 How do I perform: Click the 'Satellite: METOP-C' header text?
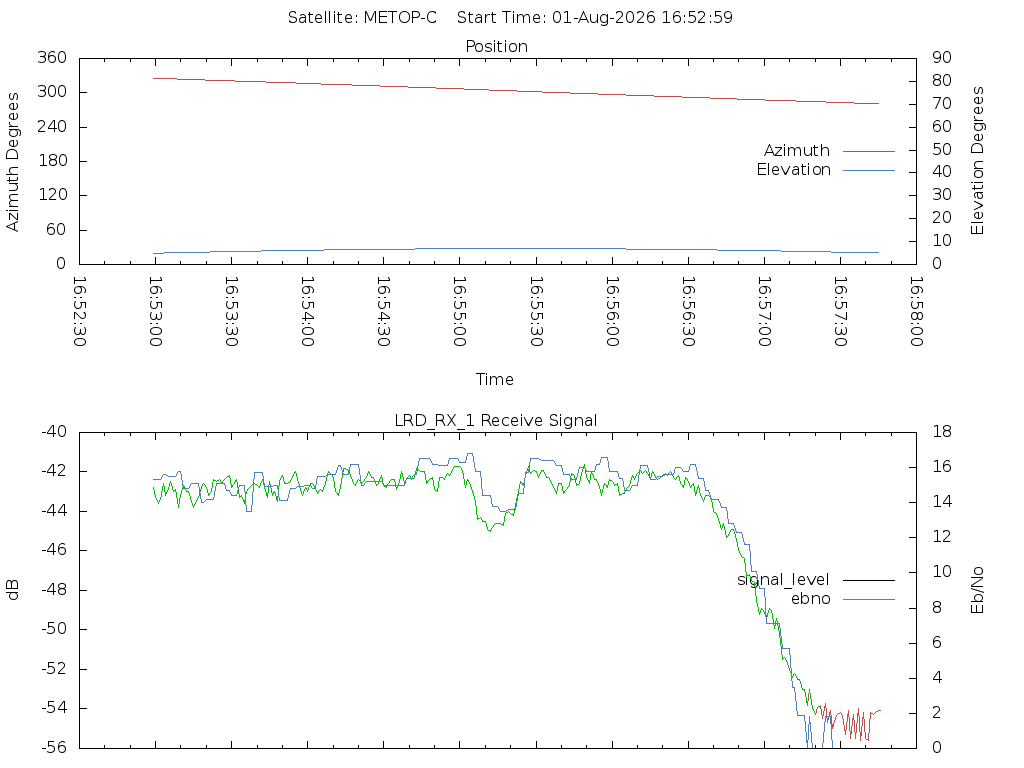point(362,17)
